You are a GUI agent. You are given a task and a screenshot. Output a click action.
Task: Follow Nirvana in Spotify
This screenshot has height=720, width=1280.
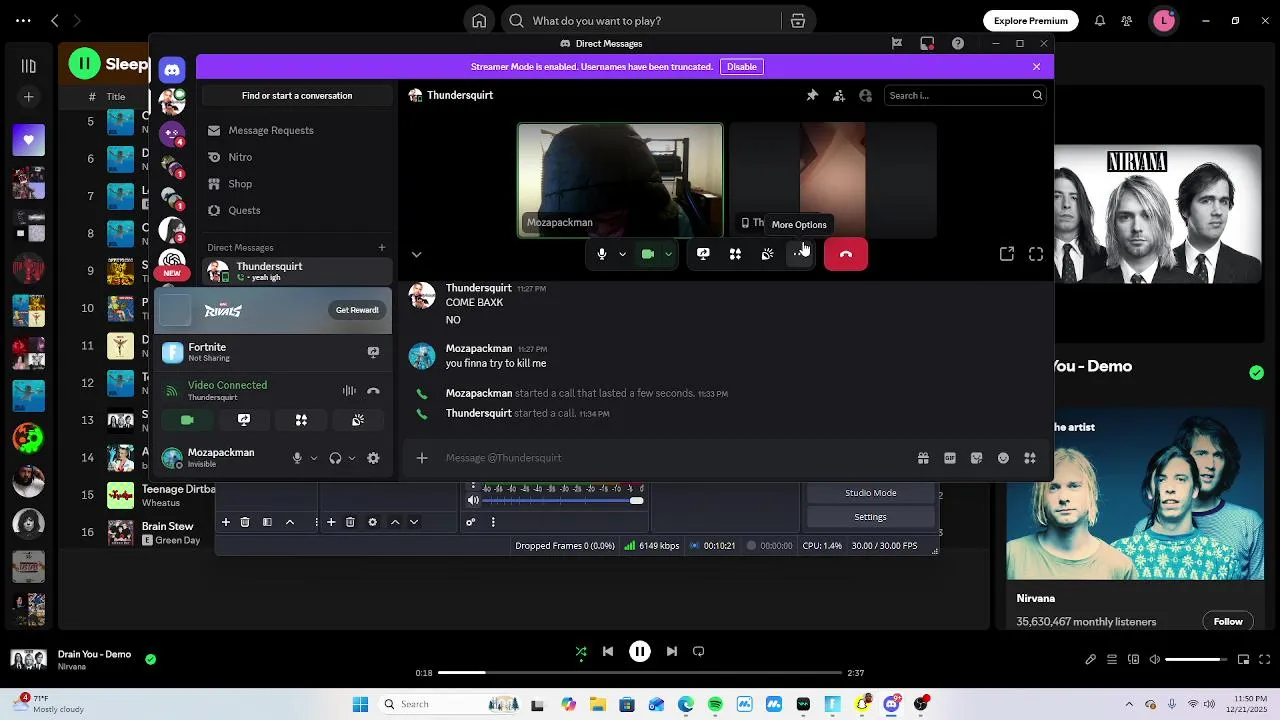pyautogui.click(x=1228, y=621)
